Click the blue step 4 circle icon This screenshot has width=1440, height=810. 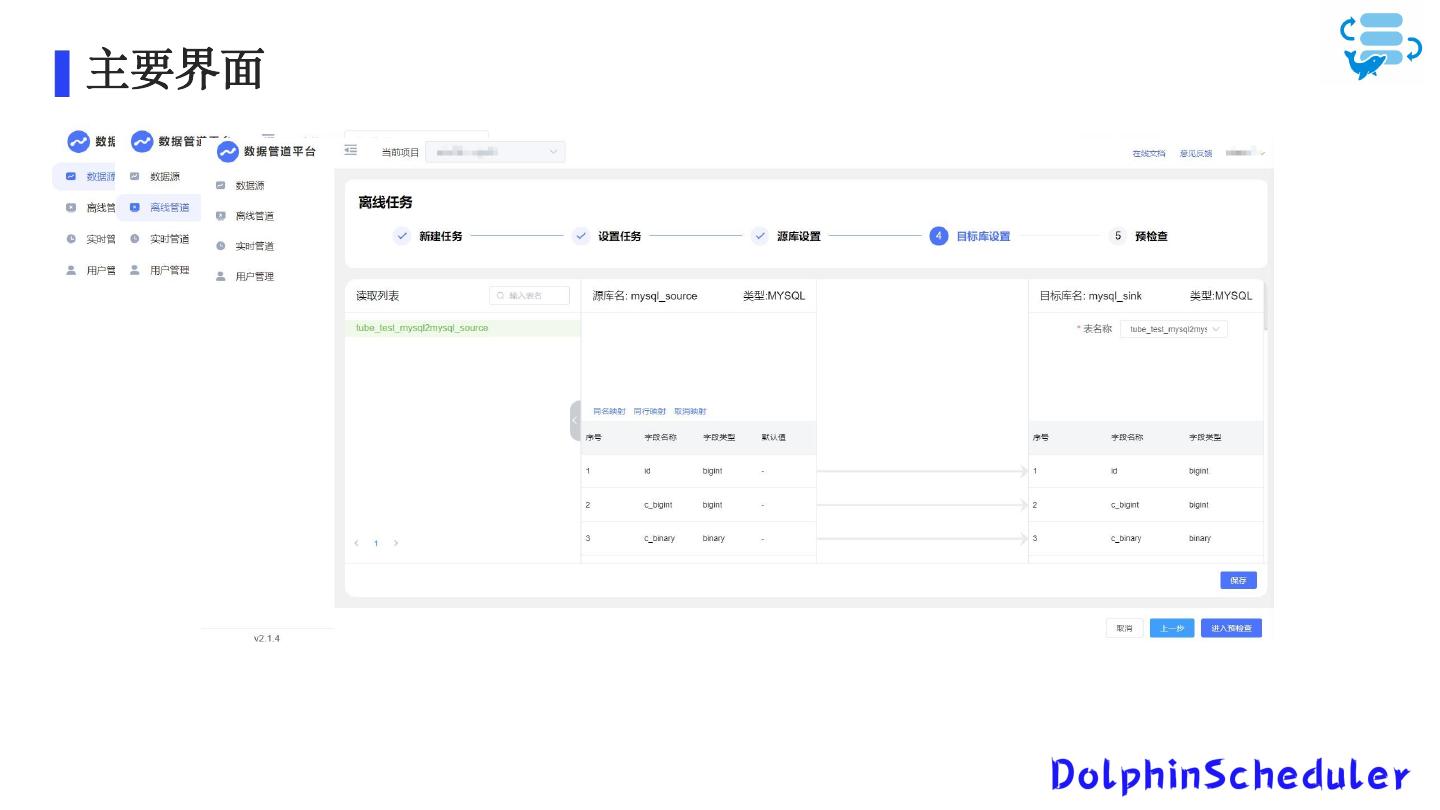point(938,236)
